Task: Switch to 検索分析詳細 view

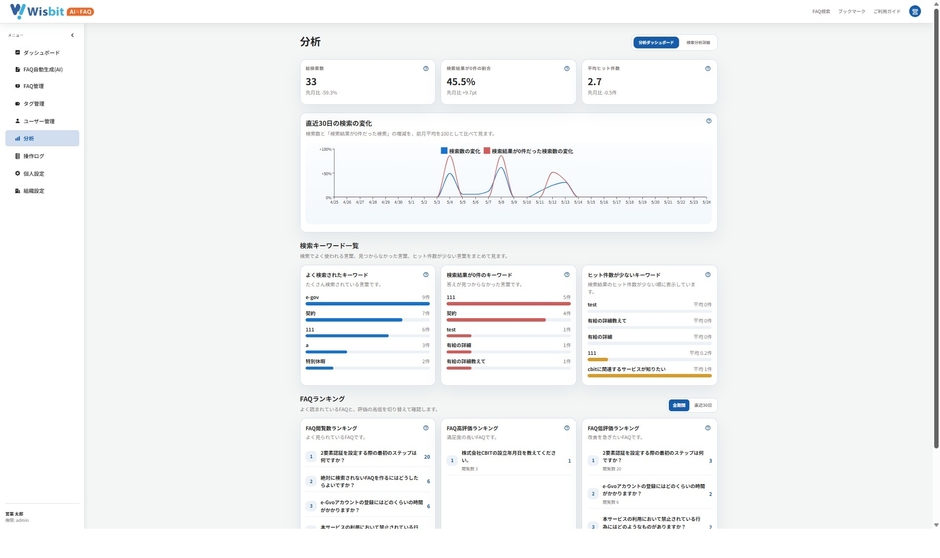Action: coord(698,43)
